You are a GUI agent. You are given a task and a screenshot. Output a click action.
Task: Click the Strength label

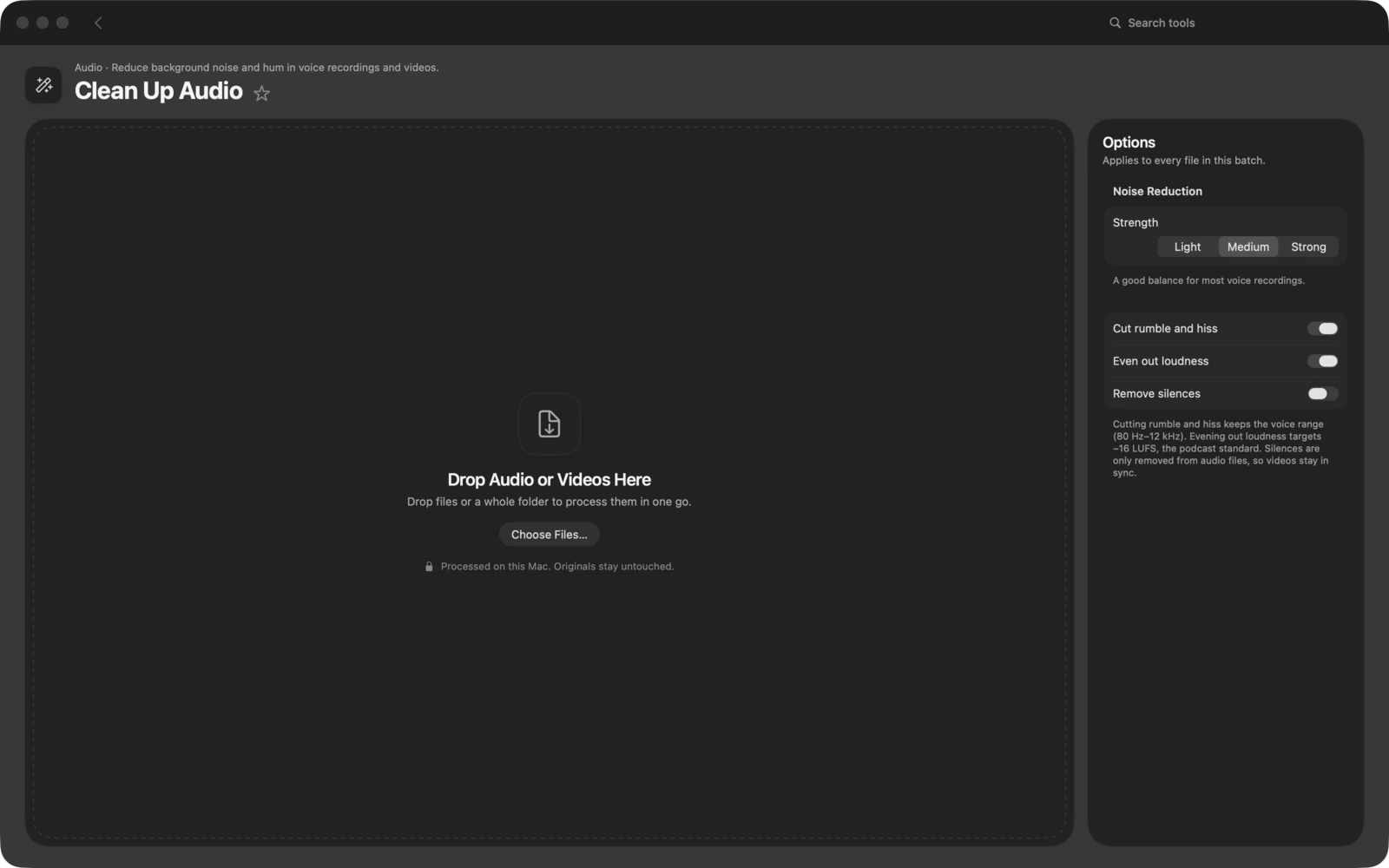point(1136,222)
